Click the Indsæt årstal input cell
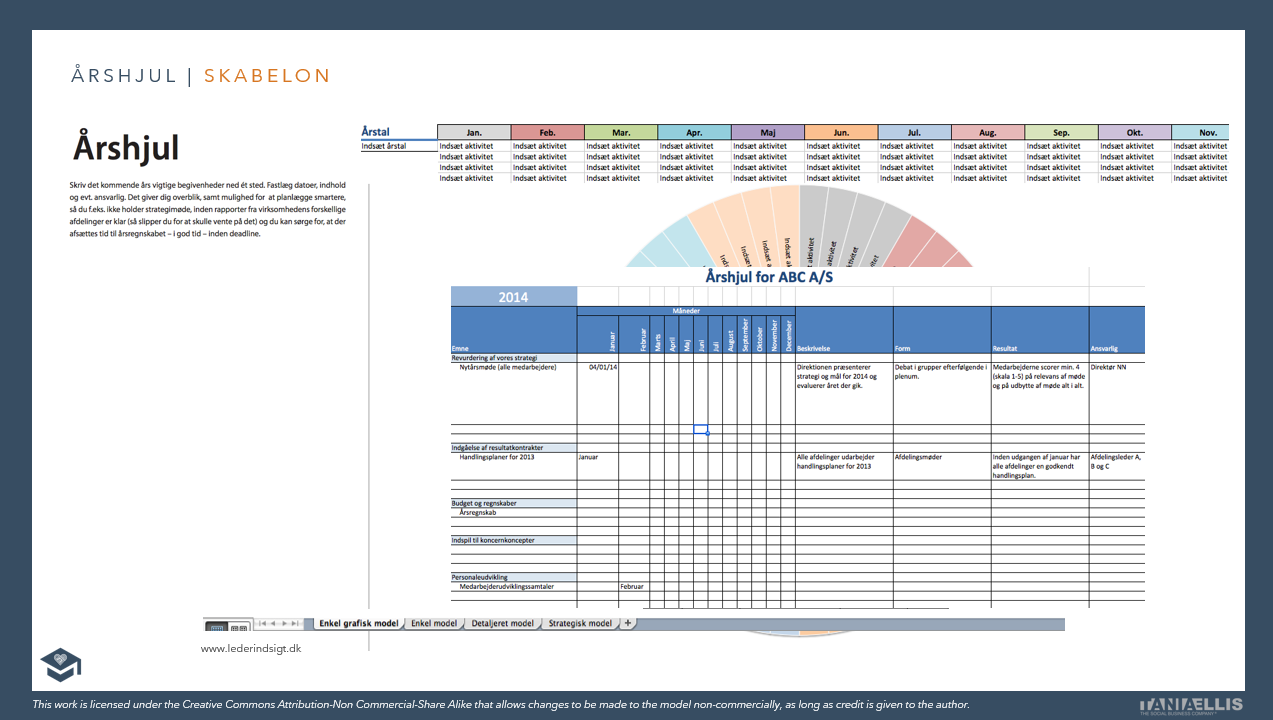This screenshot has height=720, width=1273. pos(398,146)
